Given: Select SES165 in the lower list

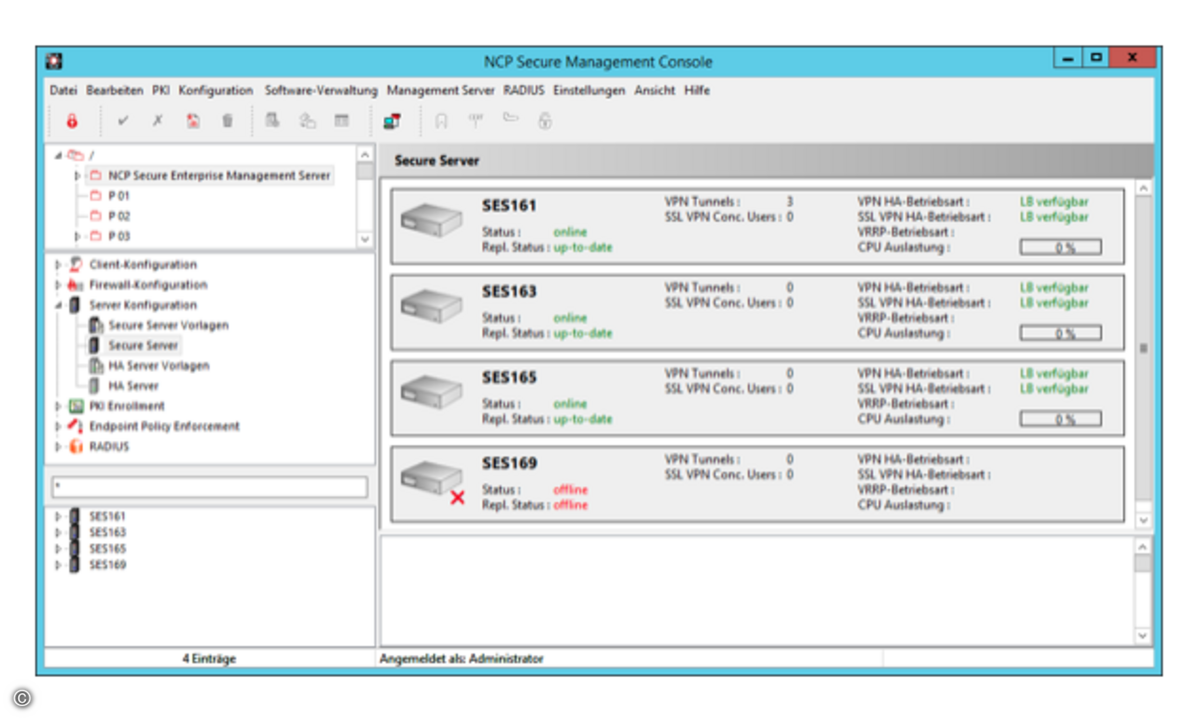Looking at the screenshot, I should tap(107, 549).
